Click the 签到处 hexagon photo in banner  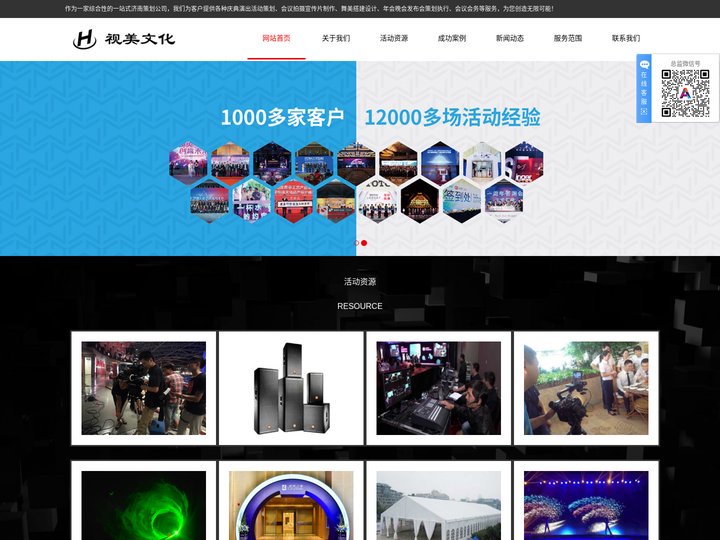point(461,201)
